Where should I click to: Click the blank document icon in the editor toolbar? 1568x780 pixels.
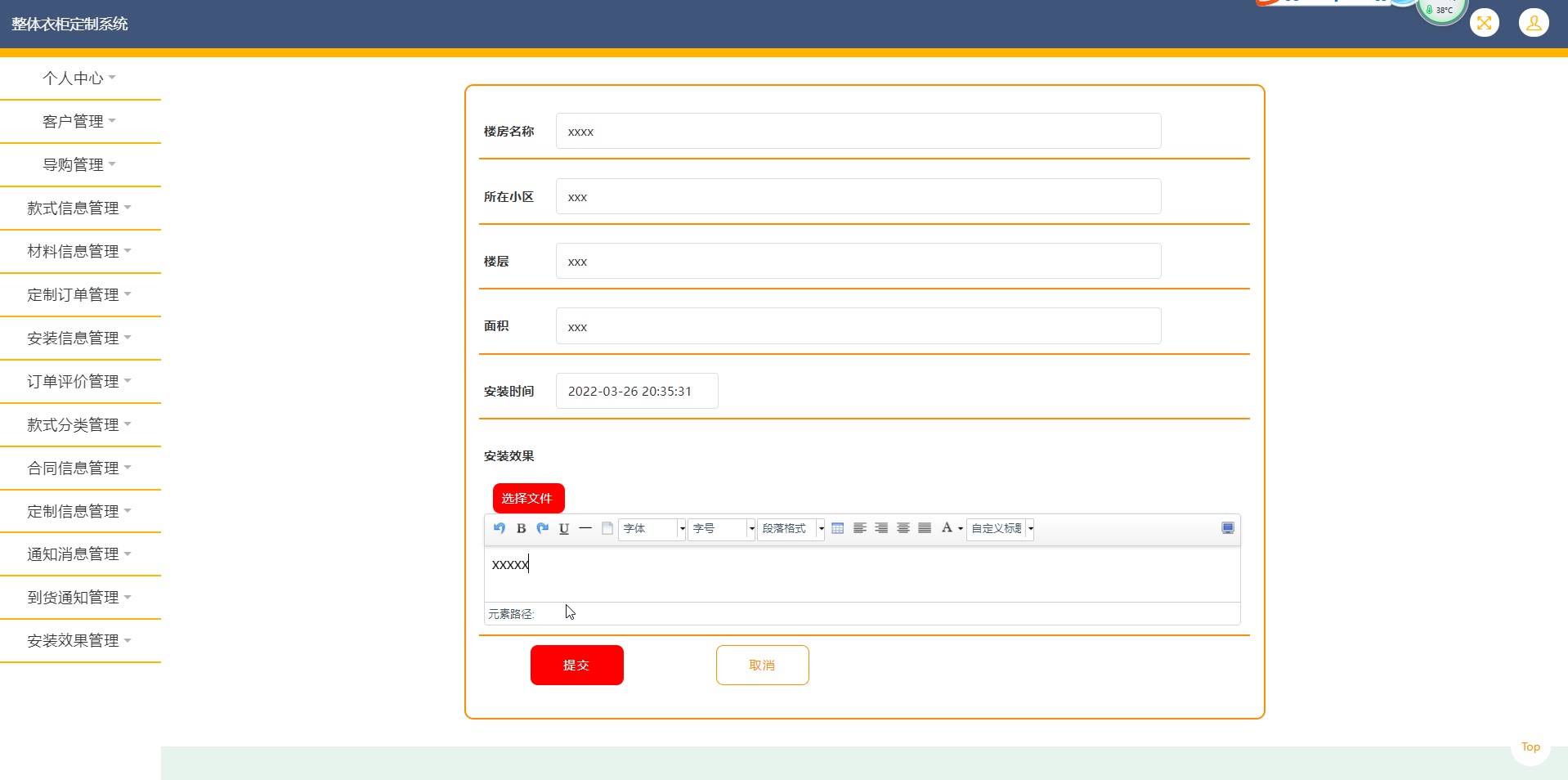pos(607,528)
